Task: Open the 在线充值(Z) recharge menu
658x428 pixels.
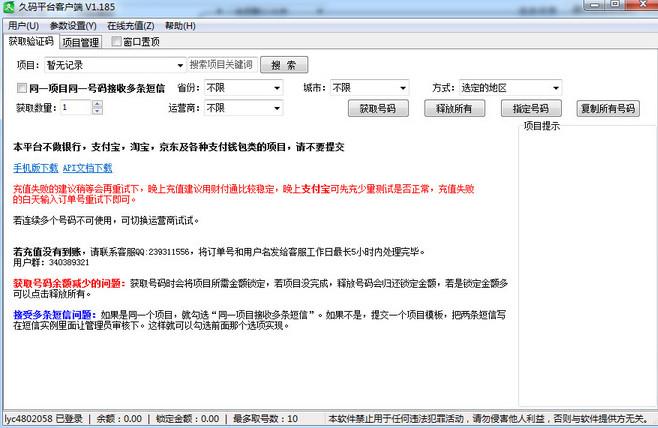Action: pyautogui.click(x=131, y=25)
